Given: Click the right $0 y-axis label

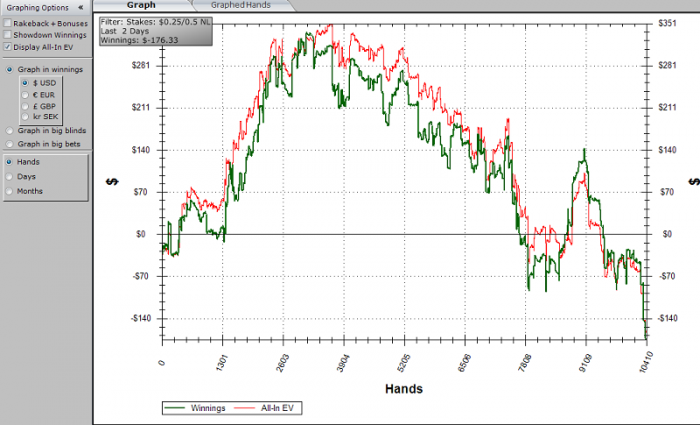Looking at the screenshot, I should click(x=667, y=234).
